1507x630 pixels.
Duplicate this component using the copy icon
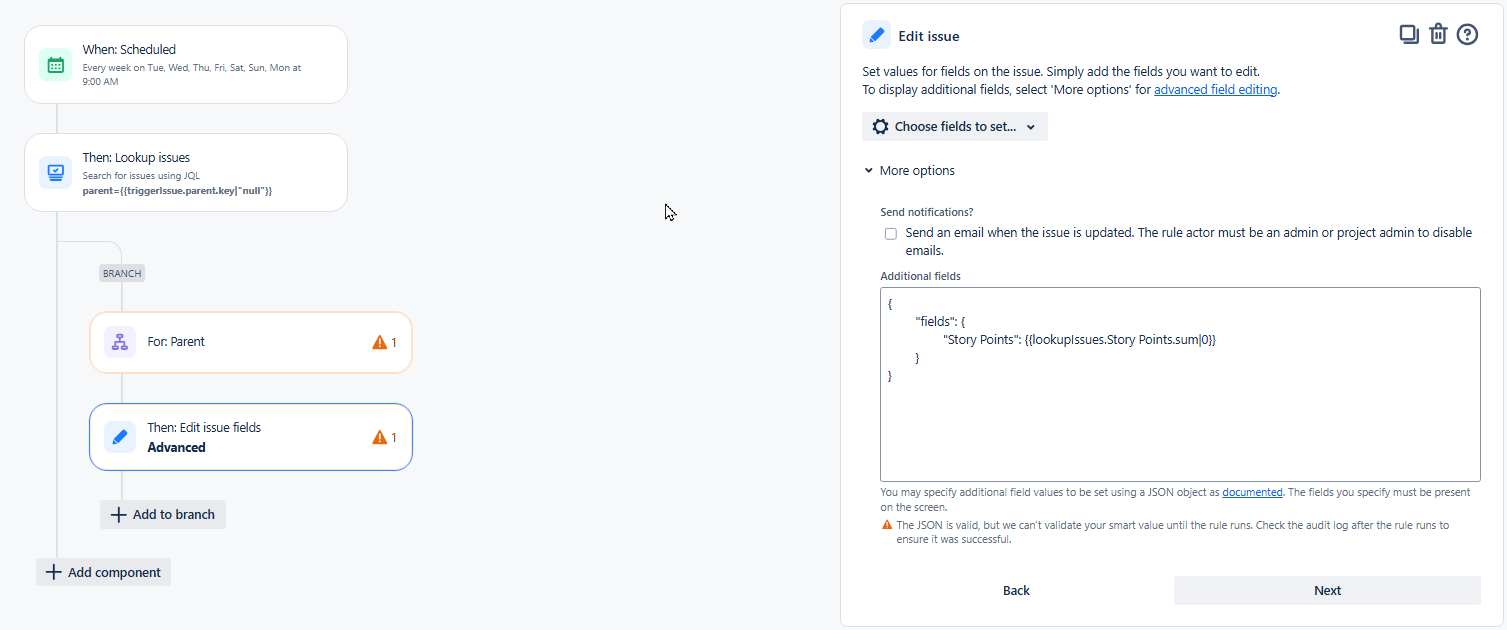pos(1409,34)
